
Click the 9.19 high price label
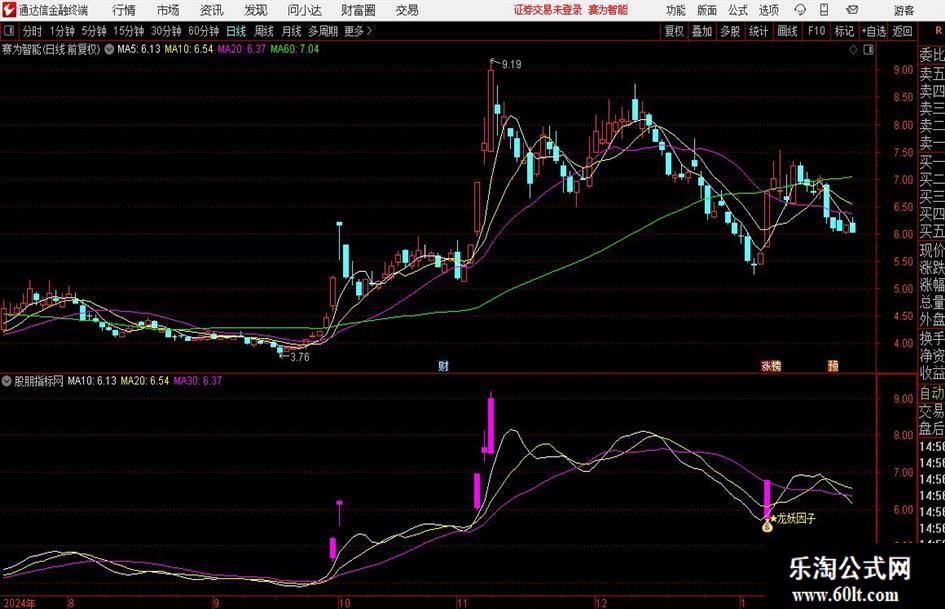(511, 65)
